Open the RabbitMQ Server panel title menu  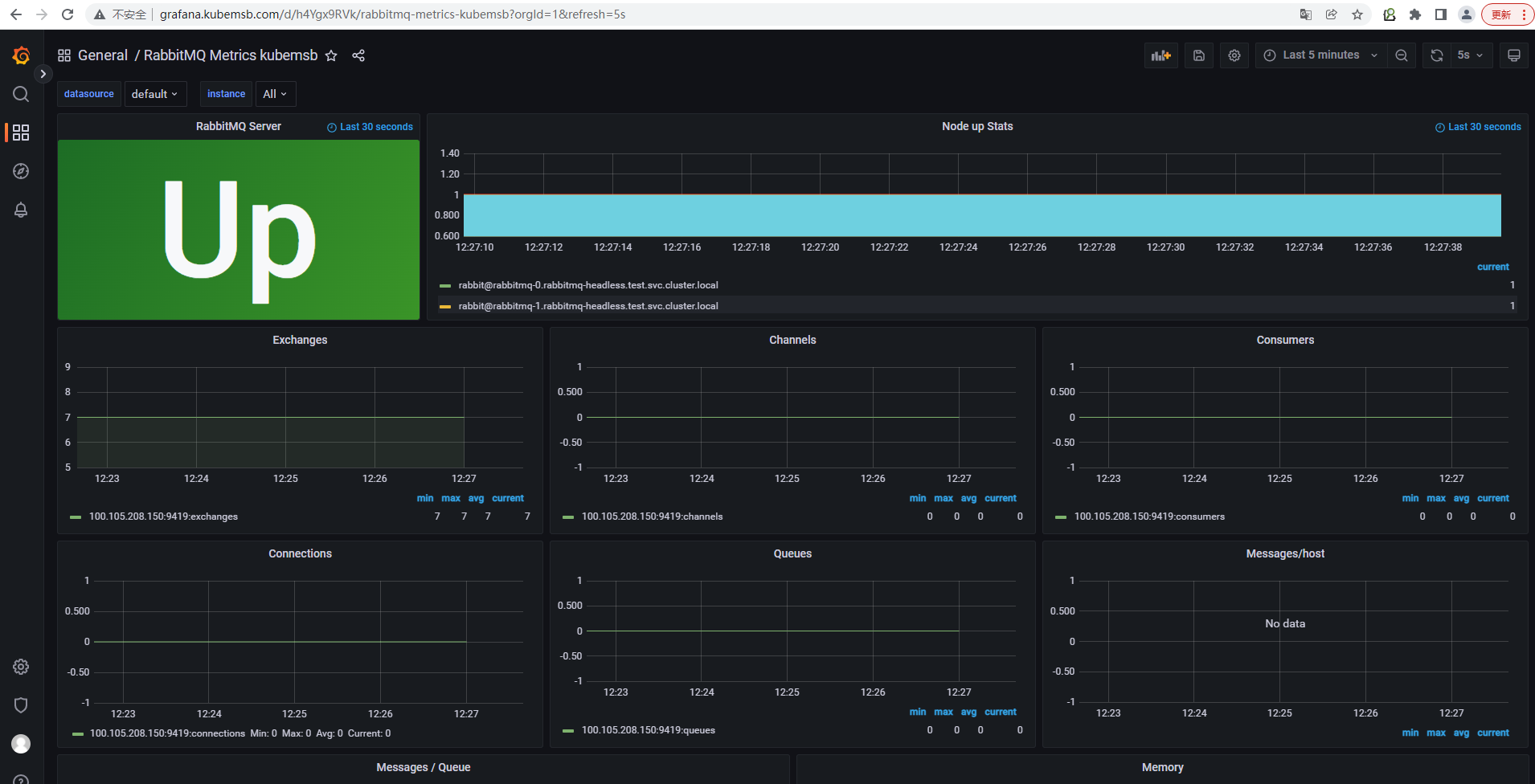coord(239,126)
